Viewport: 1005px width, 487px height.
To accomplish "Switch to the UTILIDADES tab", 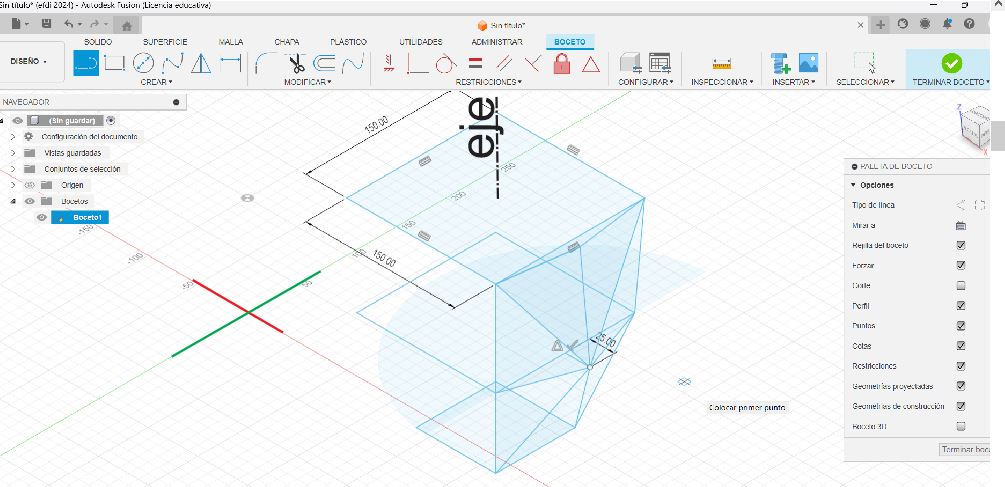I will point(420,42).
